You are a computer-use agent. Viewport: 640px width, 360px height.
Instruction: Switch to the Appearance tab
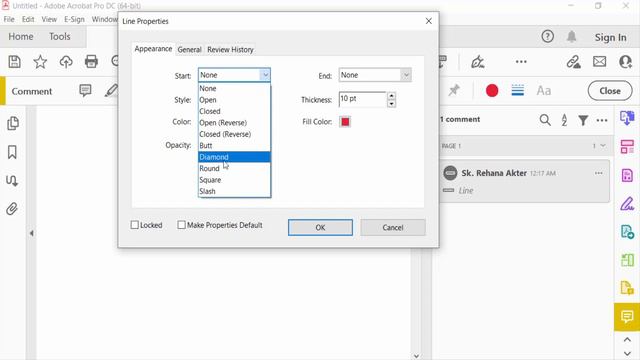point(153,49)
